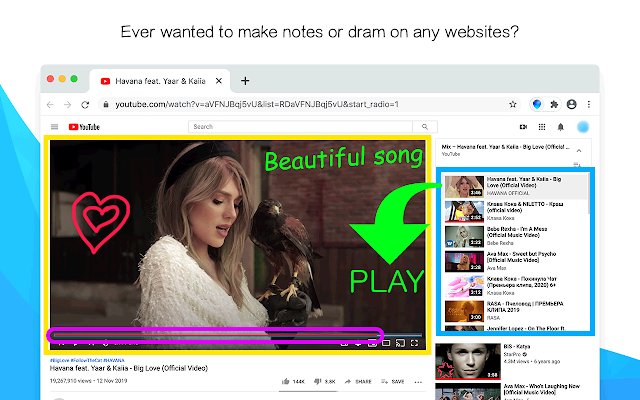Close the Havana feat. Yaar & Kaiia tab

coord(219,81)
